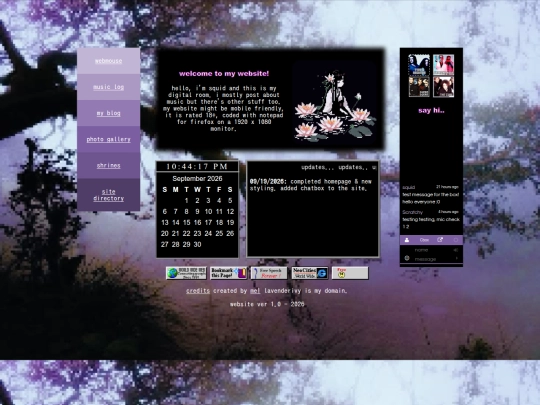
Task: Select date 19 on the calendar
Action: tap(230, 222)
